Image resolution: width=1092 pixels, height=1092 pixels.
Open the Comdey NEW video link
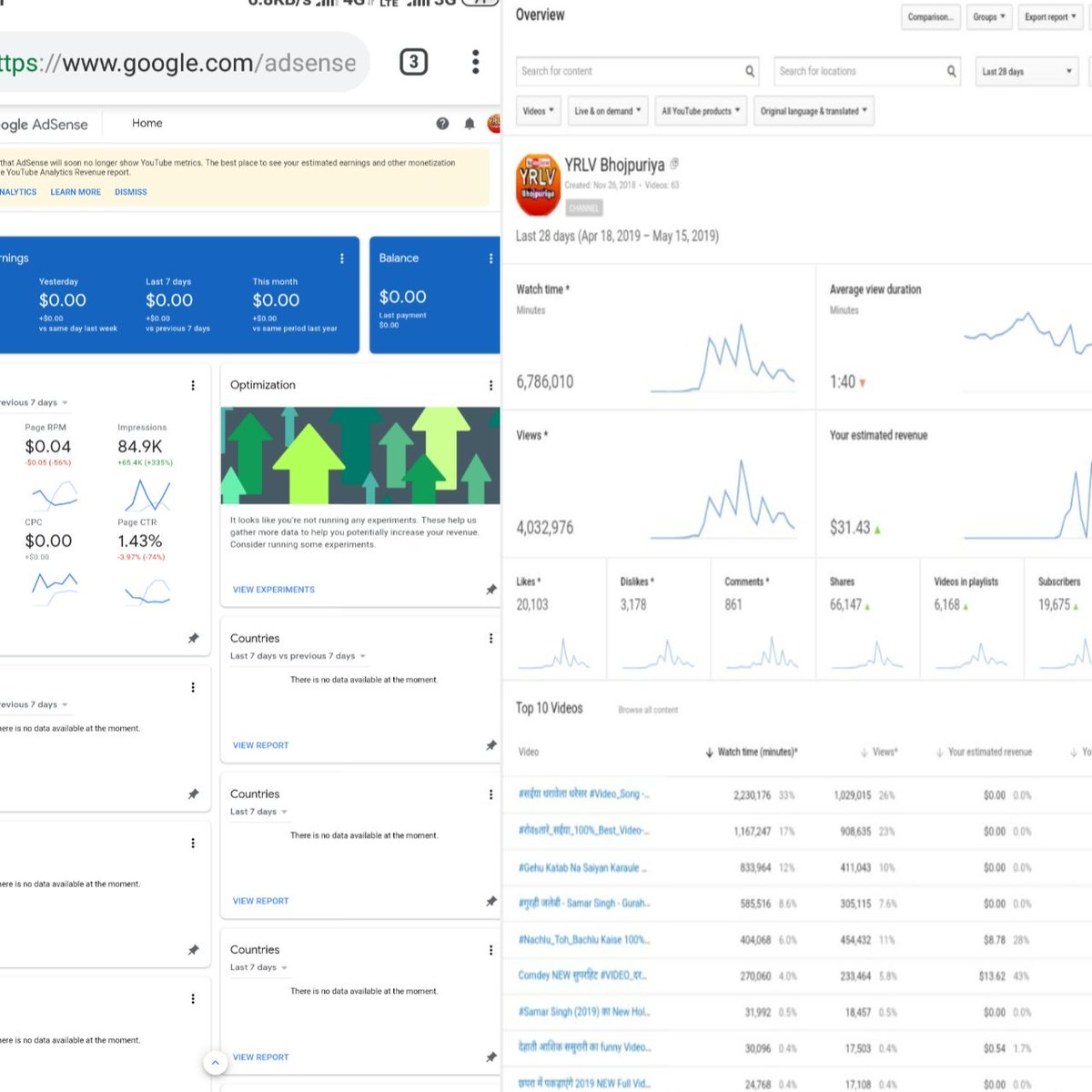click(x=582, y=976)
